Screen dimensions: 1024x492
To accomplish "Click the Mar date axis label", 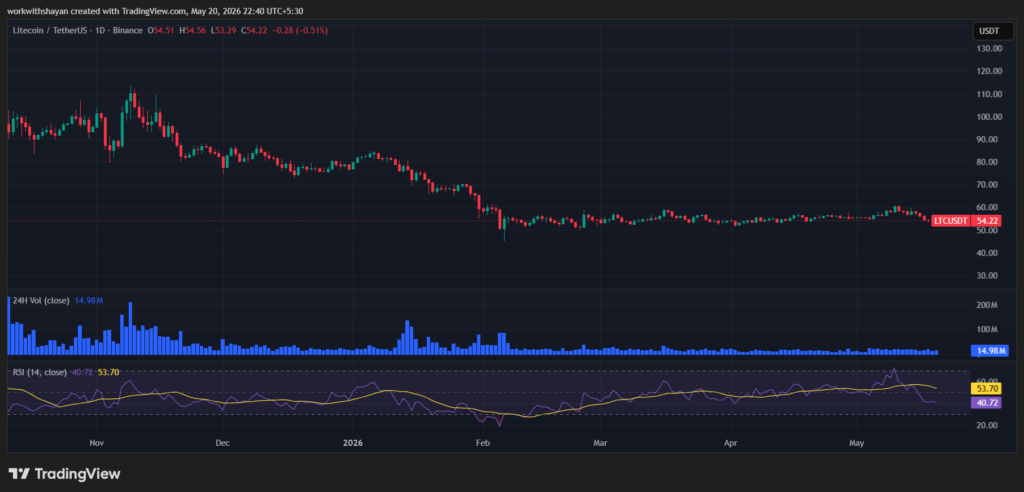I will coord(600,444).
